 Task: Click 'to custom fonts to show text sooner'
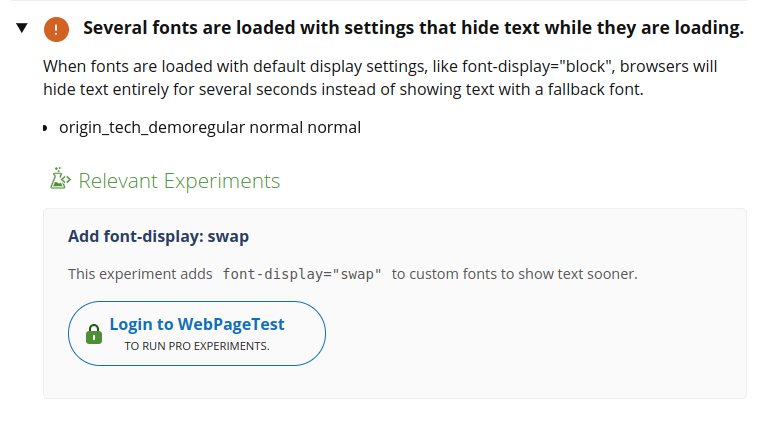pyautogui.click(x=514, y=274)
